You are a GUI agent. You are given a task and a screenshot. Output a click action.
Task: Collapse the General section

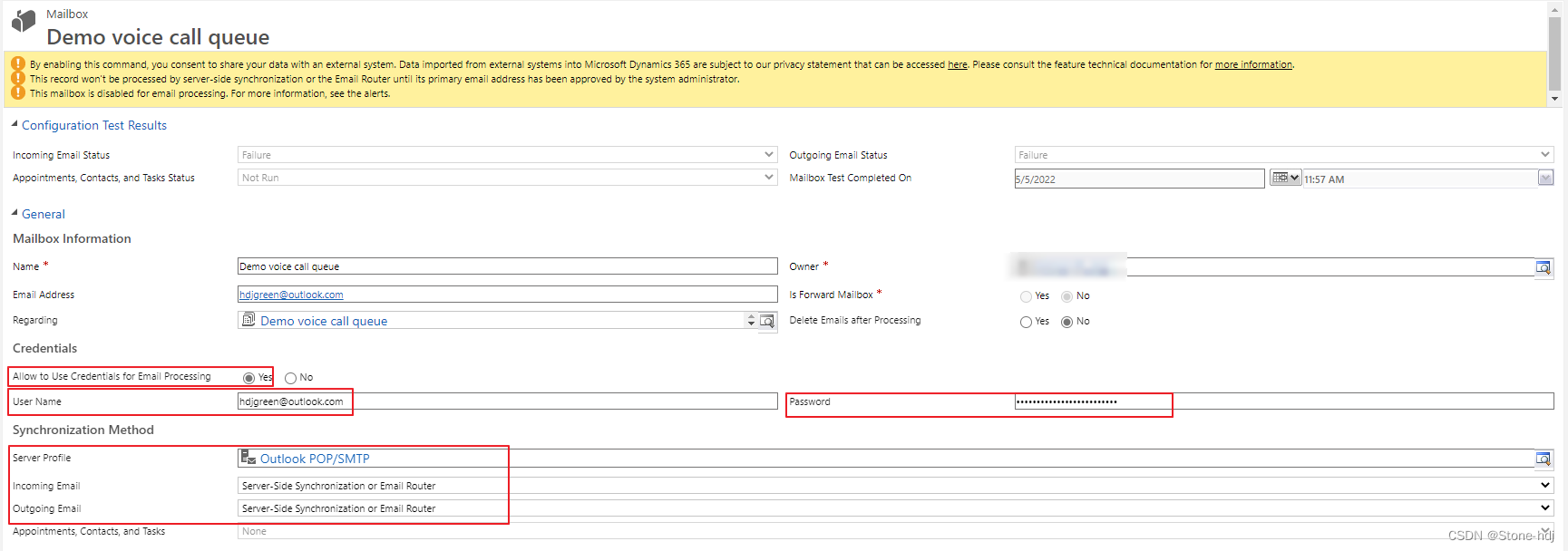[x=15, y=213]
